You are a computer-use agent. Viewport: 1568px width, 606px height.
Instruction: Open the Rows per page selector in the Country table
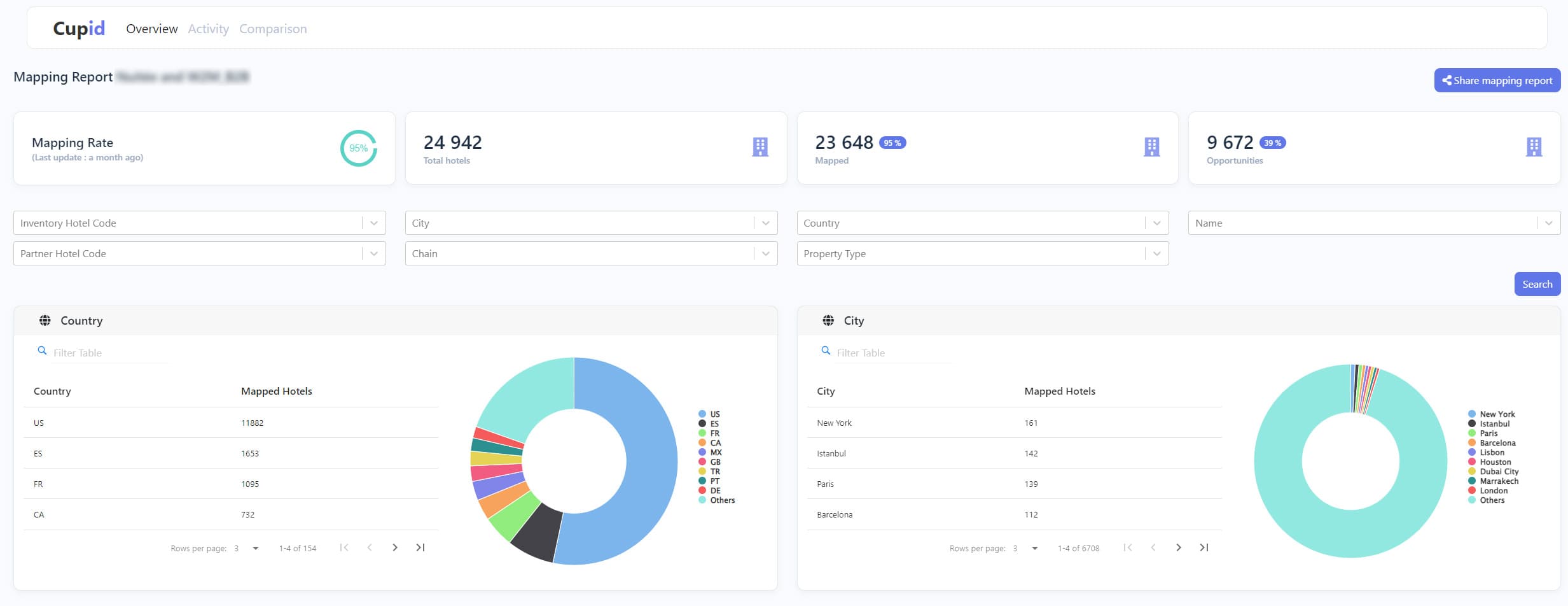[246, 547]
